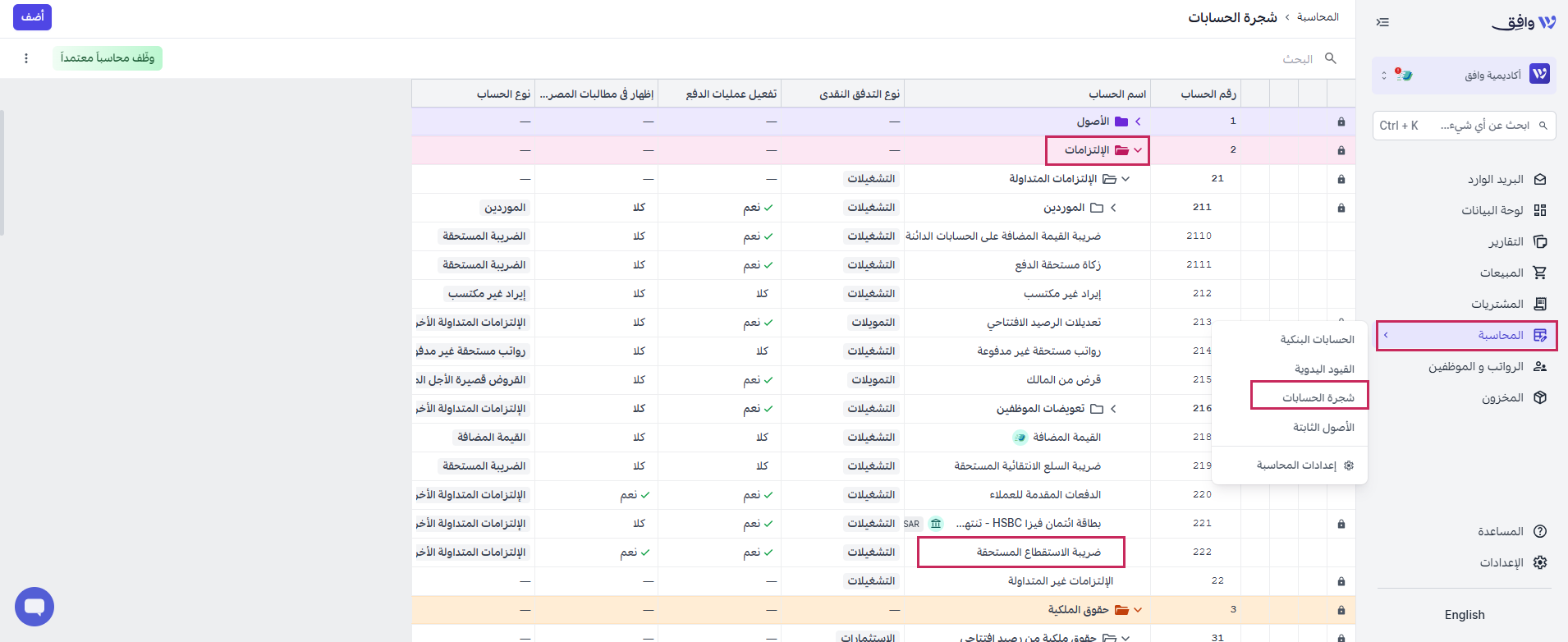This screenshot has height=642, width=1568.
Task: Expand the تعويضات الموظفين folder
Action: (1113, 409)
